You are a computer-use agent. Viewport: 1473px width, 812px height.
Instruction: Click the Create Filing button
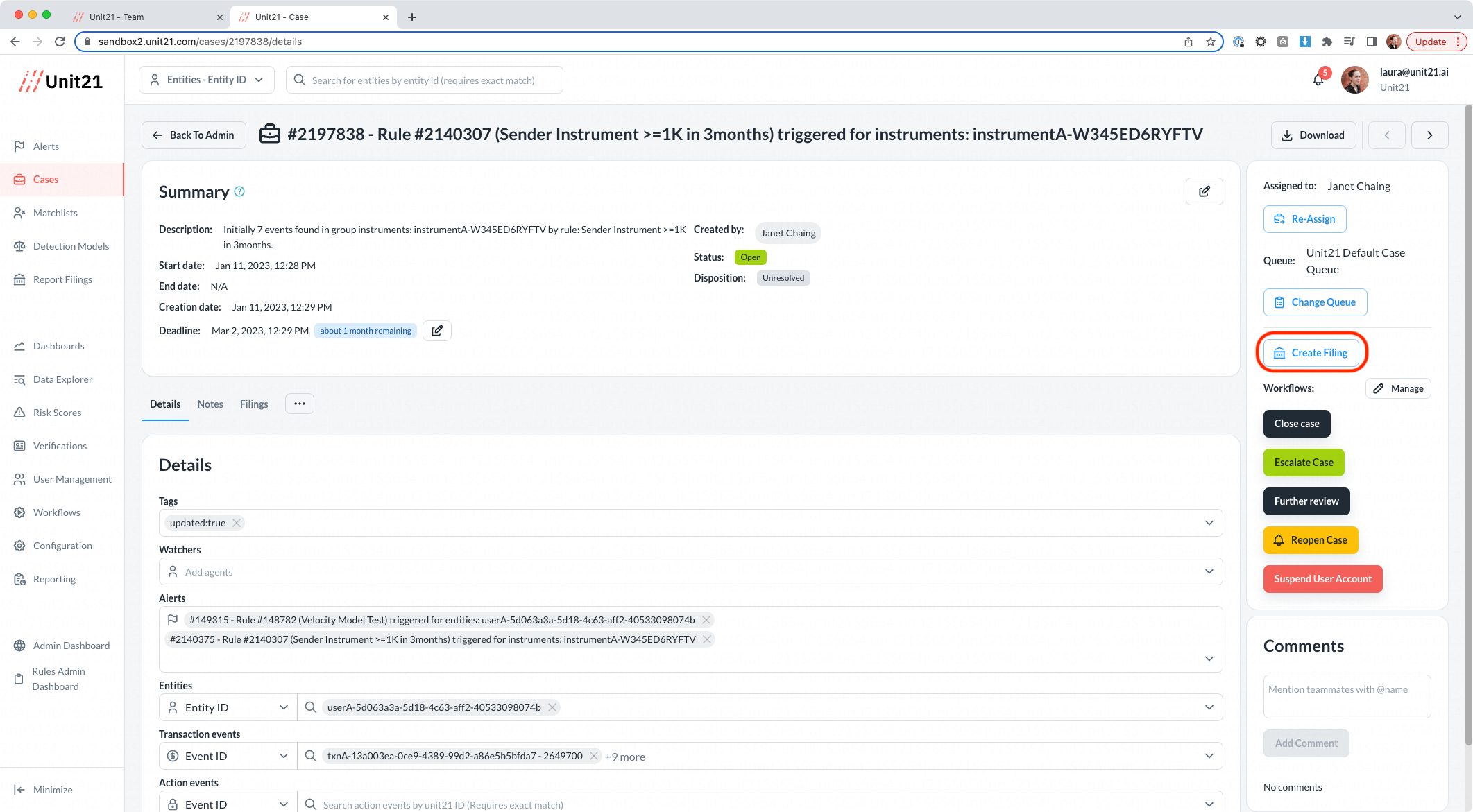(1311, 353)
